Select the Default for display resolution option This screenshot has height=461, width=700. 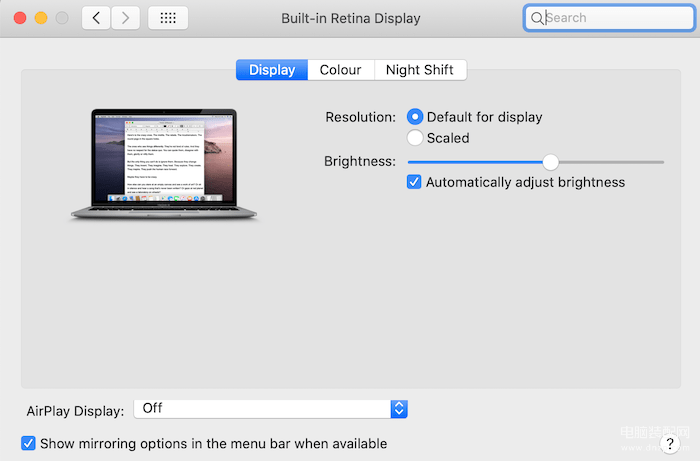(x=415, y=117)
